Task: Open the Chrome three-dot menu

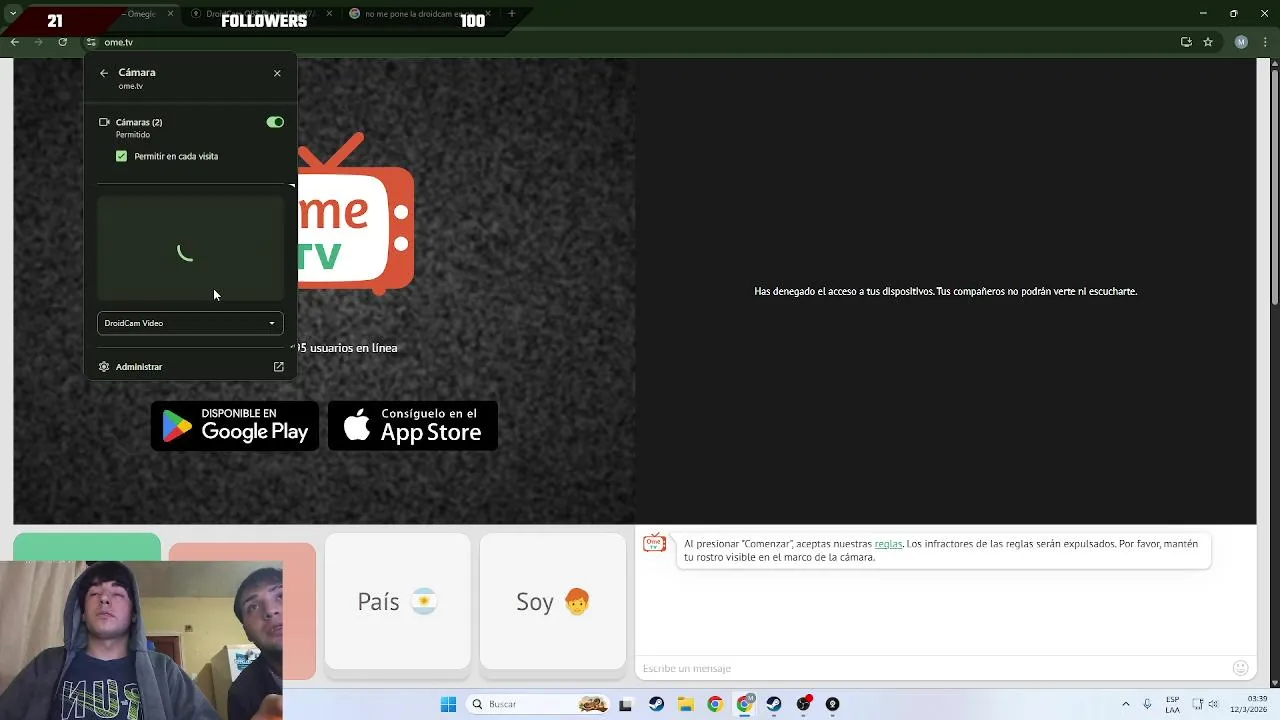Action: pos(1265,42)
